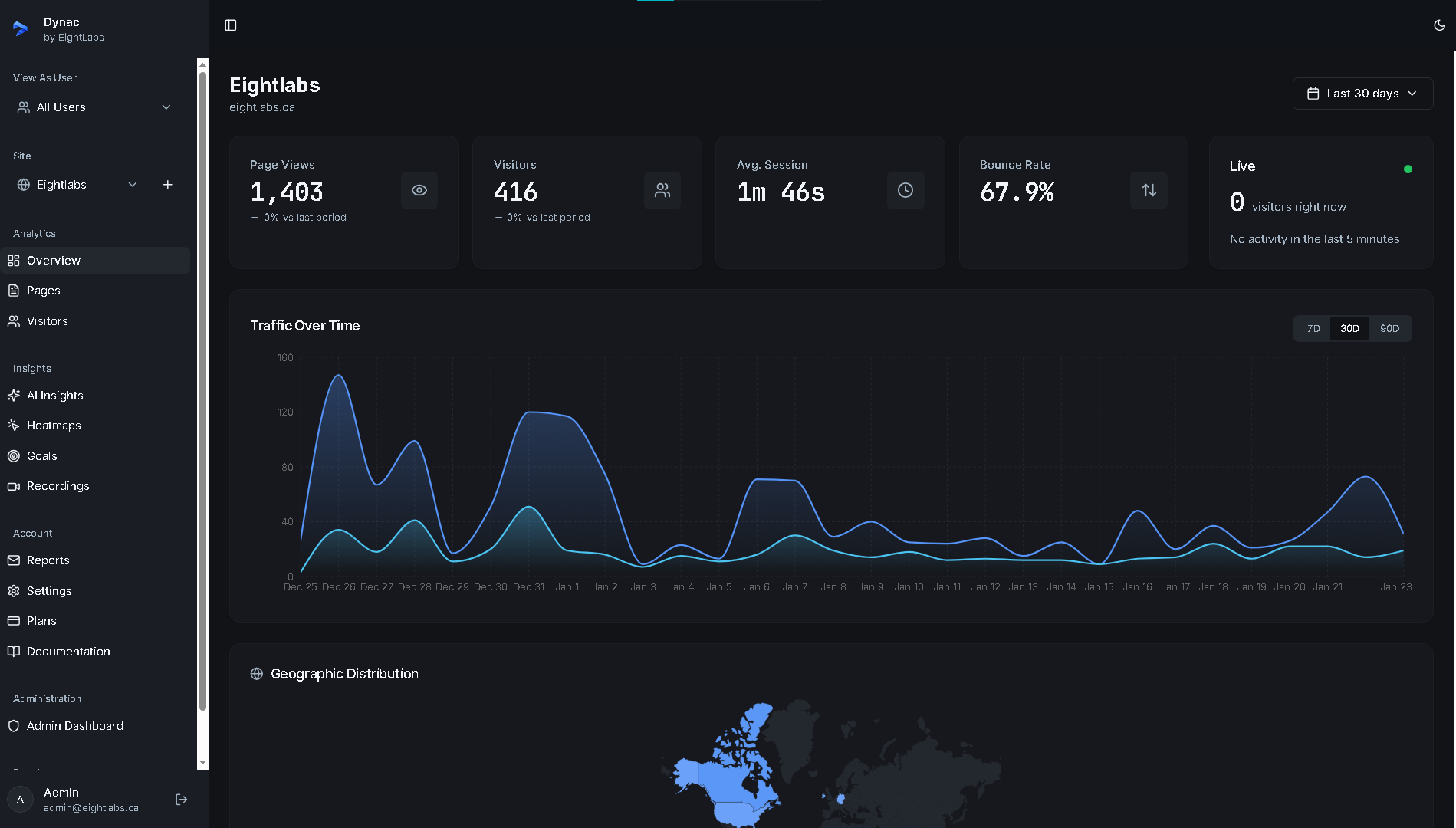Open the Heatmaps section
This screenshot has width=1456, height=828.
click(x=54, y=426)
